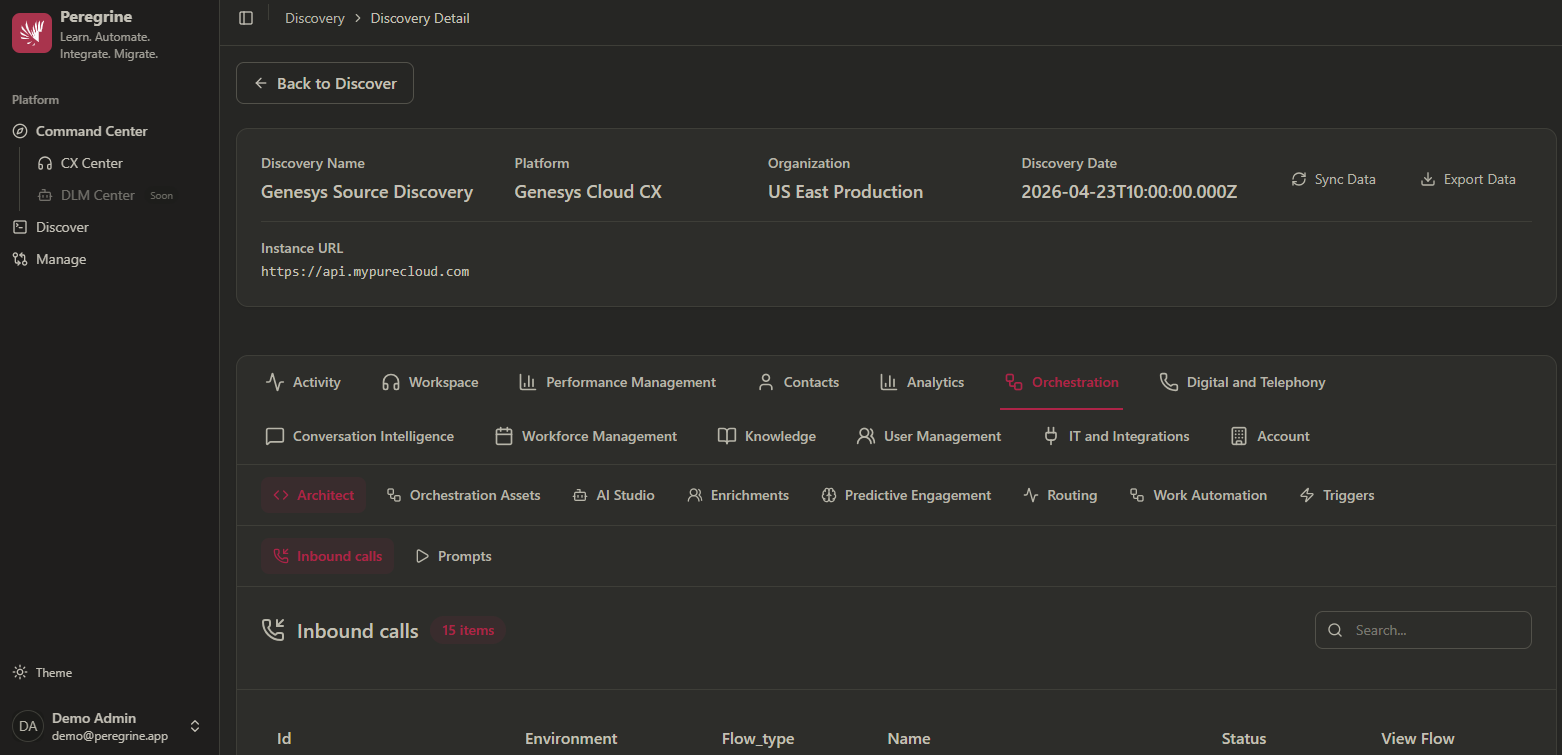Switch to the Workforce Management tab

click(x=586, y=436)
